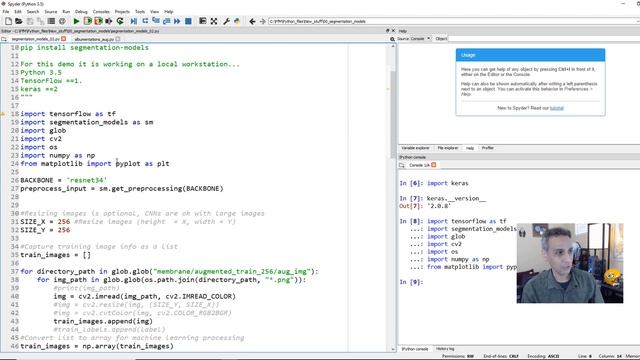Continue execution until next breakpoint
Screen dimensions: 640x360
click(177, 21)
